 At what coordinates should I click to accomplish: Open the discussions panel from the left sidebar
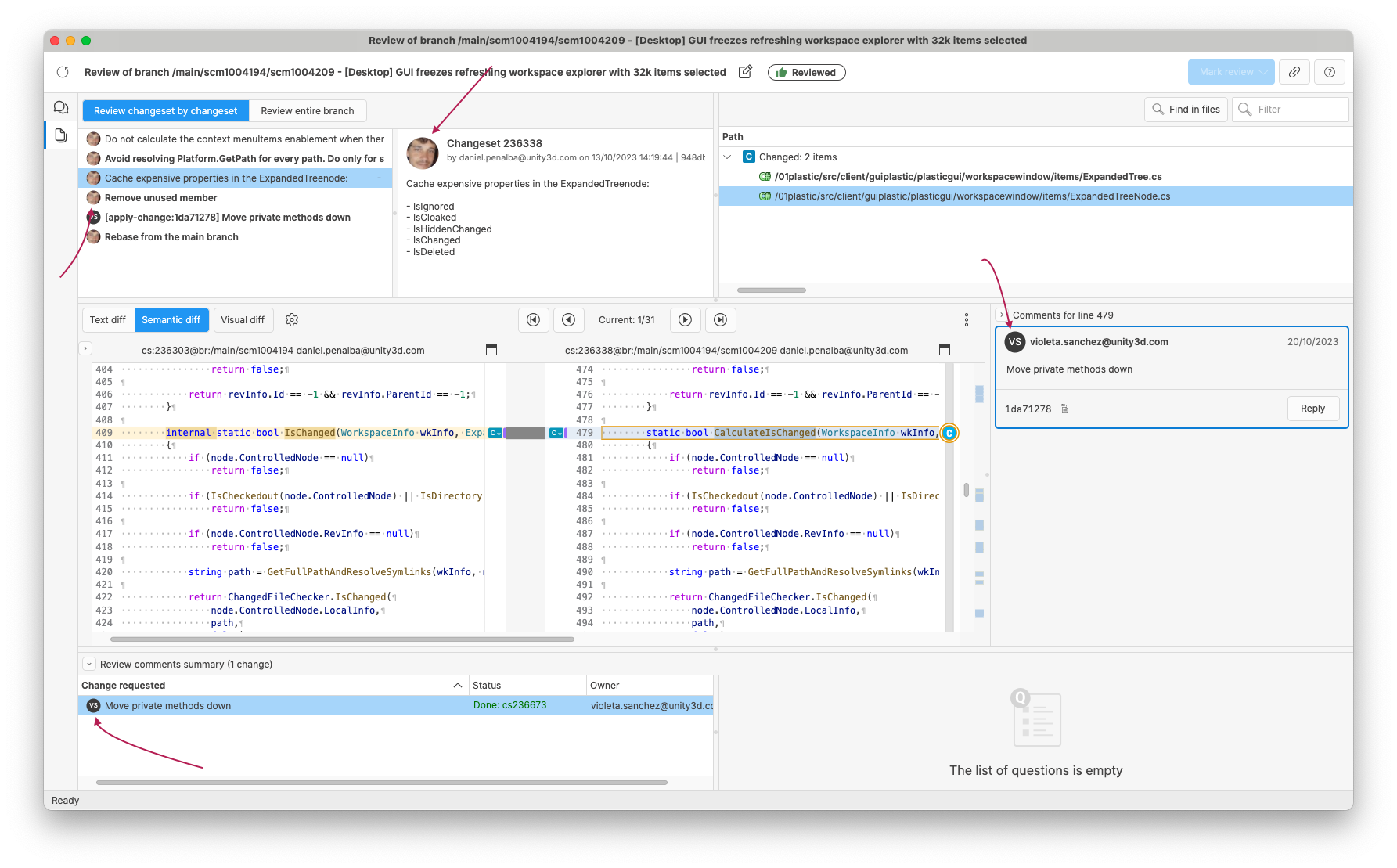[61, 107]
